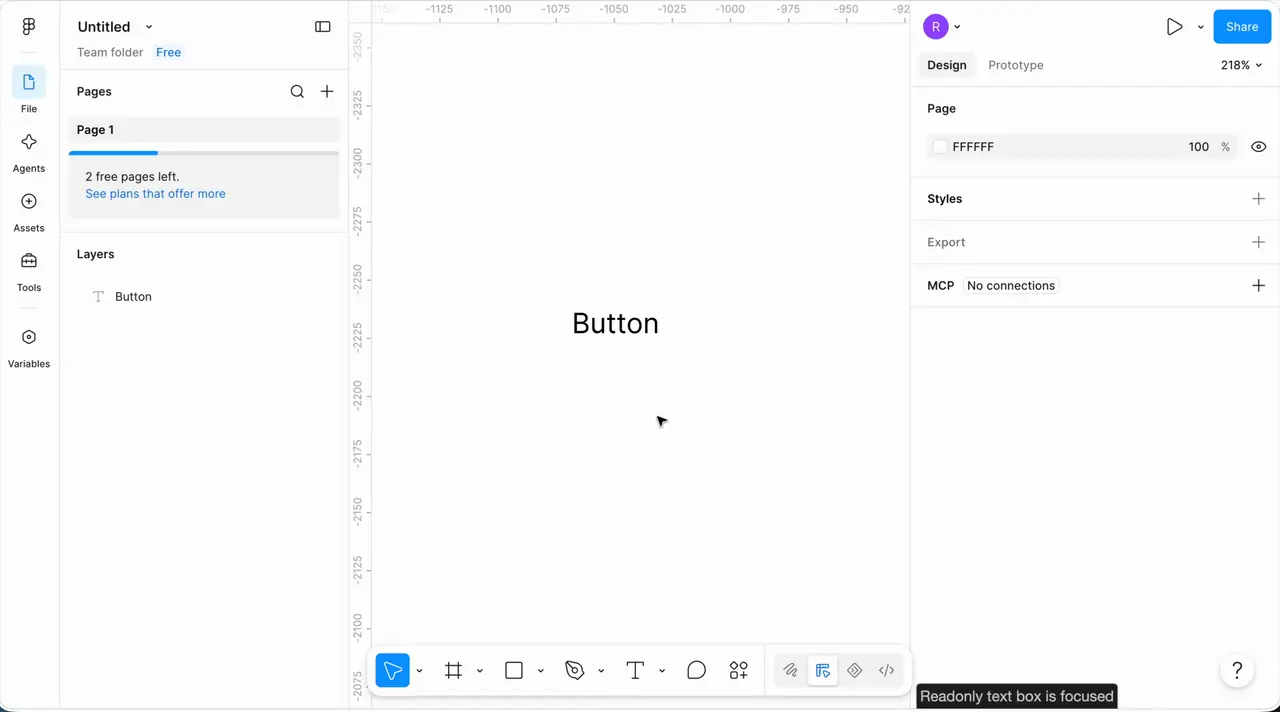Image resolution: width=1280 pixels, height=712 pixels.
Task: Switch to the Design tab
Action: pyautogui.click(x=946, y=65)
